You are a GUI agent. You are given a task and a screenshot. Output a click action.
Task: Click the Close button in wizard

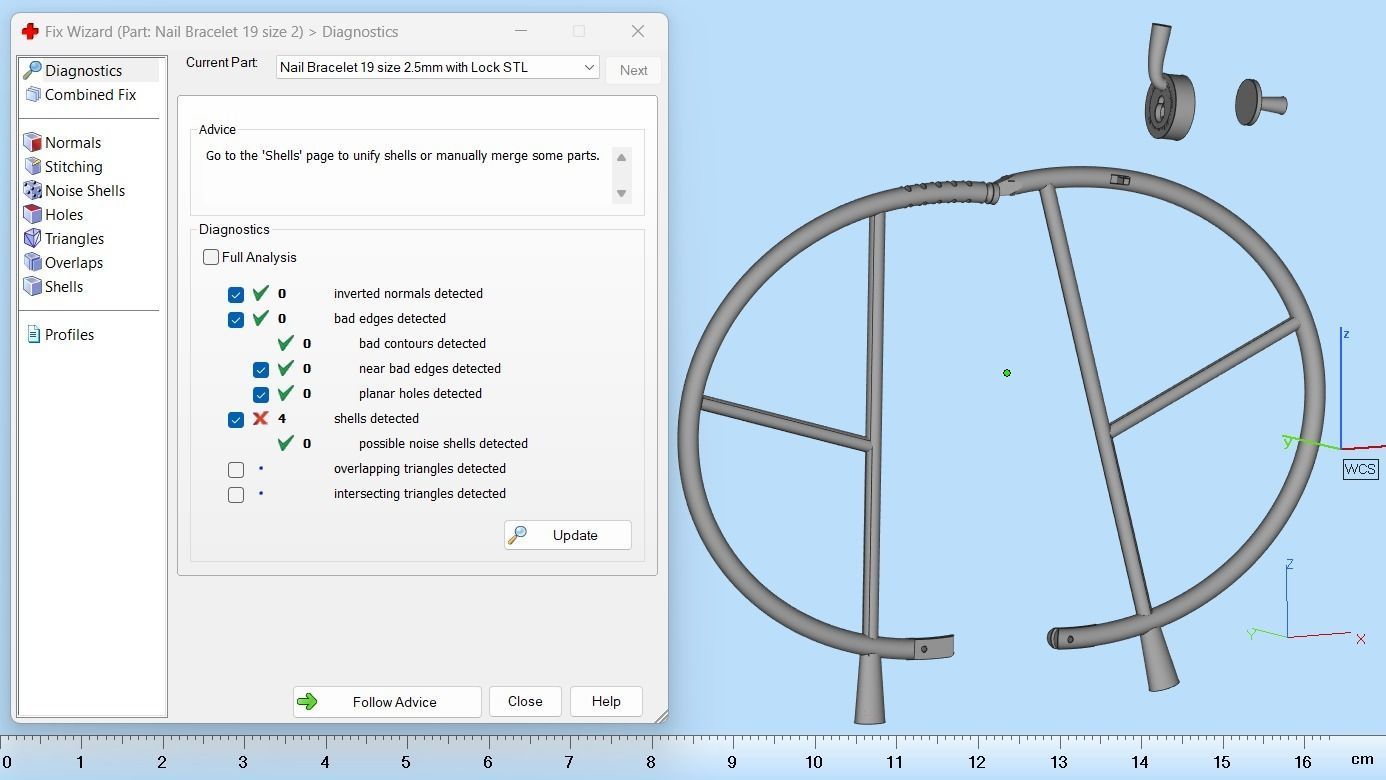[x=525, y=701]
